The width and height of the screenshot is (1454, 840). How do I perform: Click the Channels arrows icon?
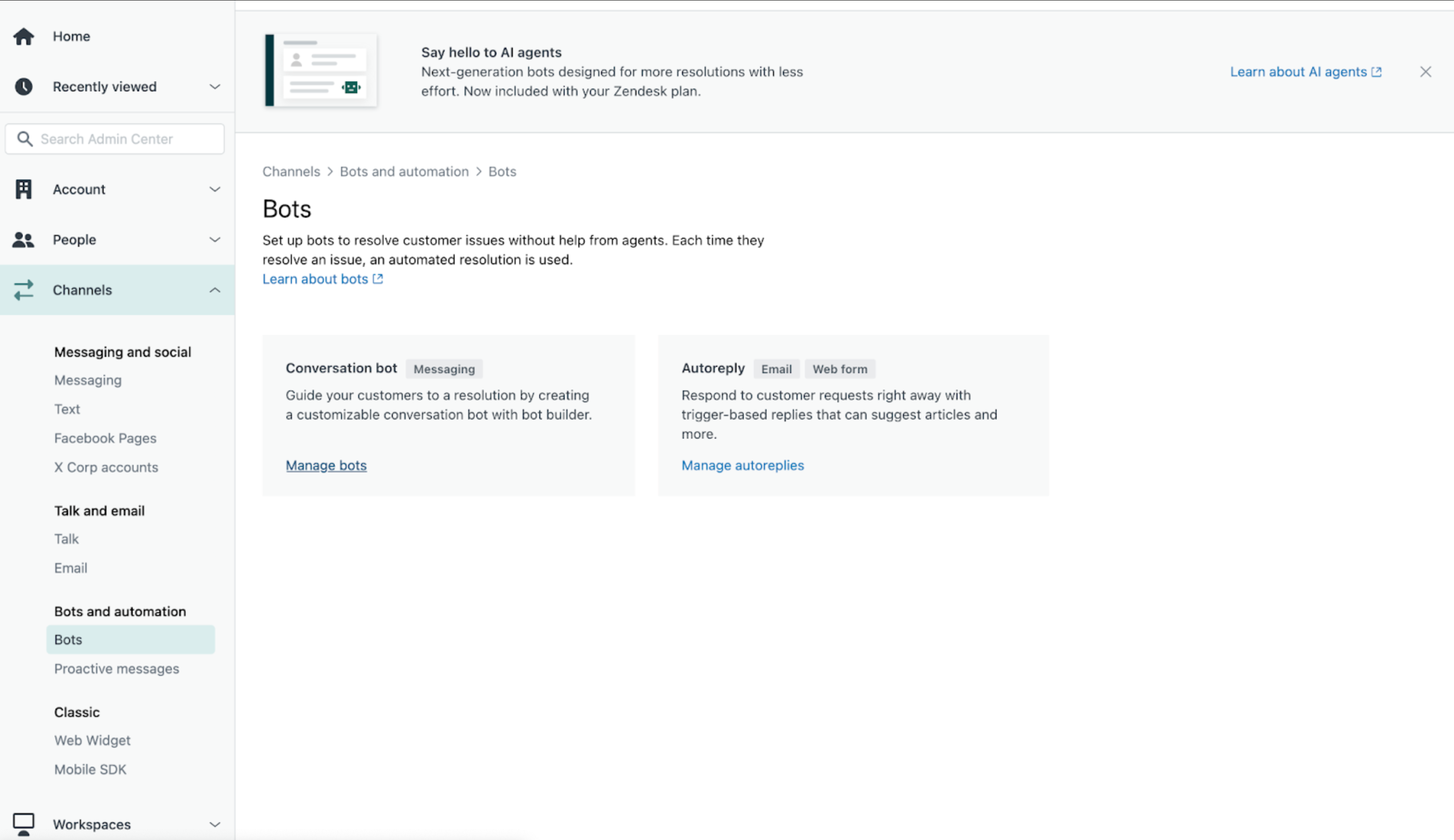(24, 290)
